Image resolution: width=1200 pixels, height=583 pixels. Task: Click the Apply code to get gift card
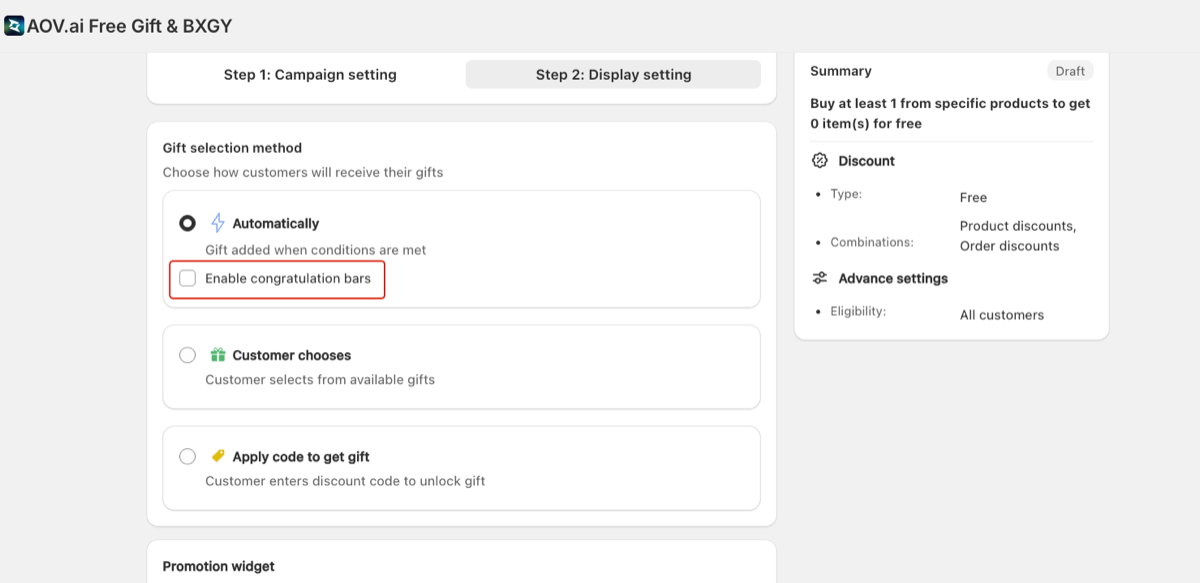click(x=461, y=468)
